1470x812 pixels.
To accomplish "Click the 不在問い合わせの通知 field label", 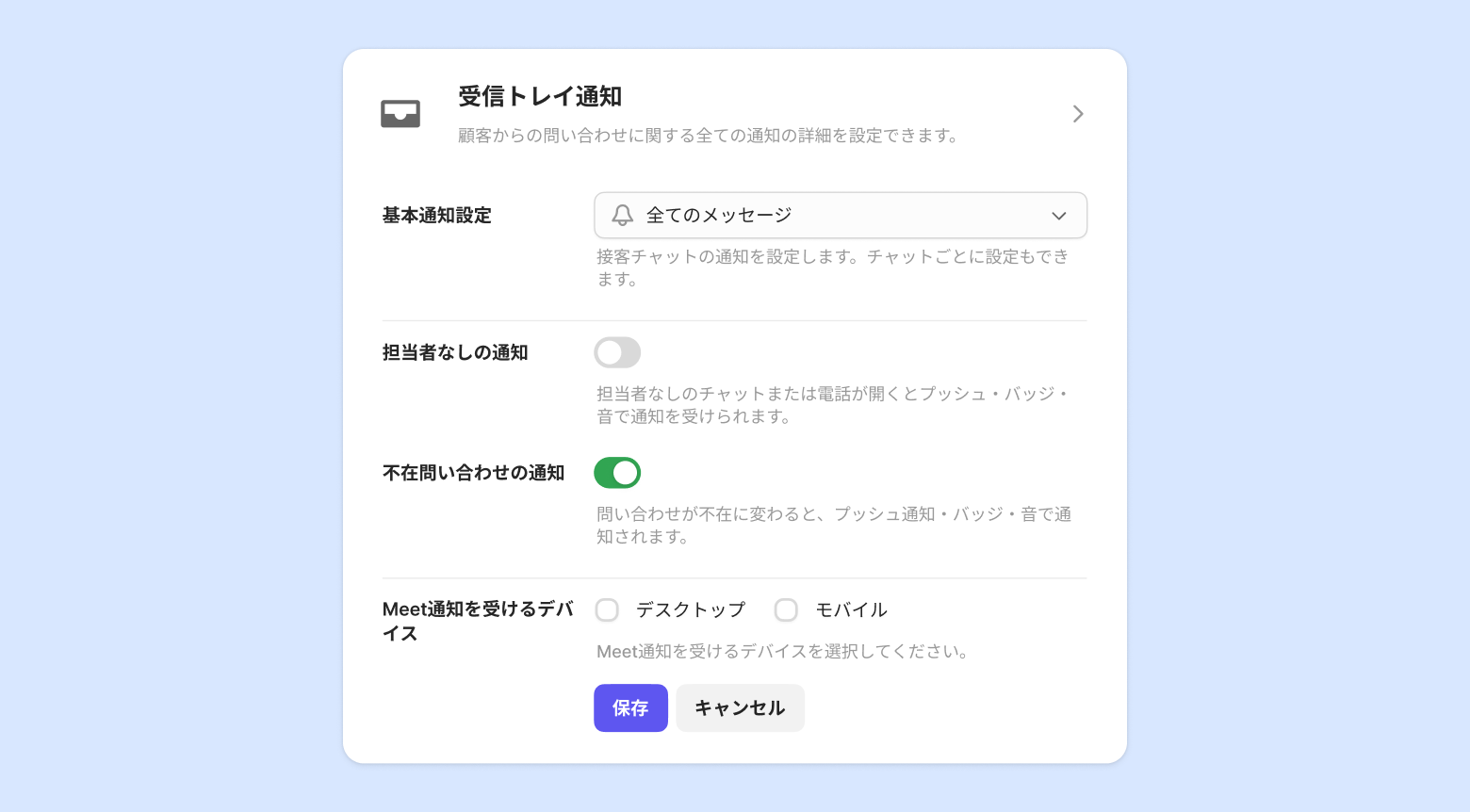I will click(x=473, y=473).
